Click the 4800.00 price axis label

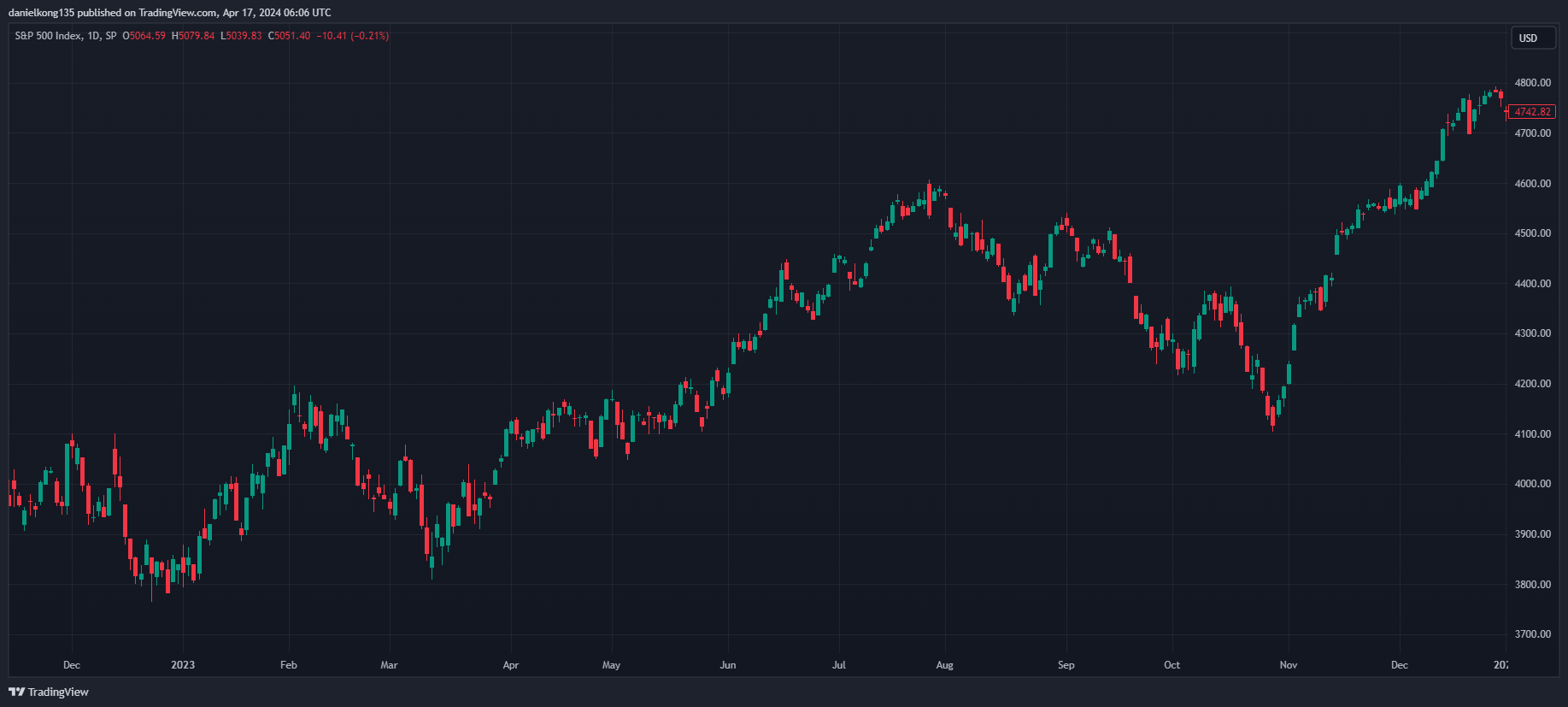(x=1532, y=83)
